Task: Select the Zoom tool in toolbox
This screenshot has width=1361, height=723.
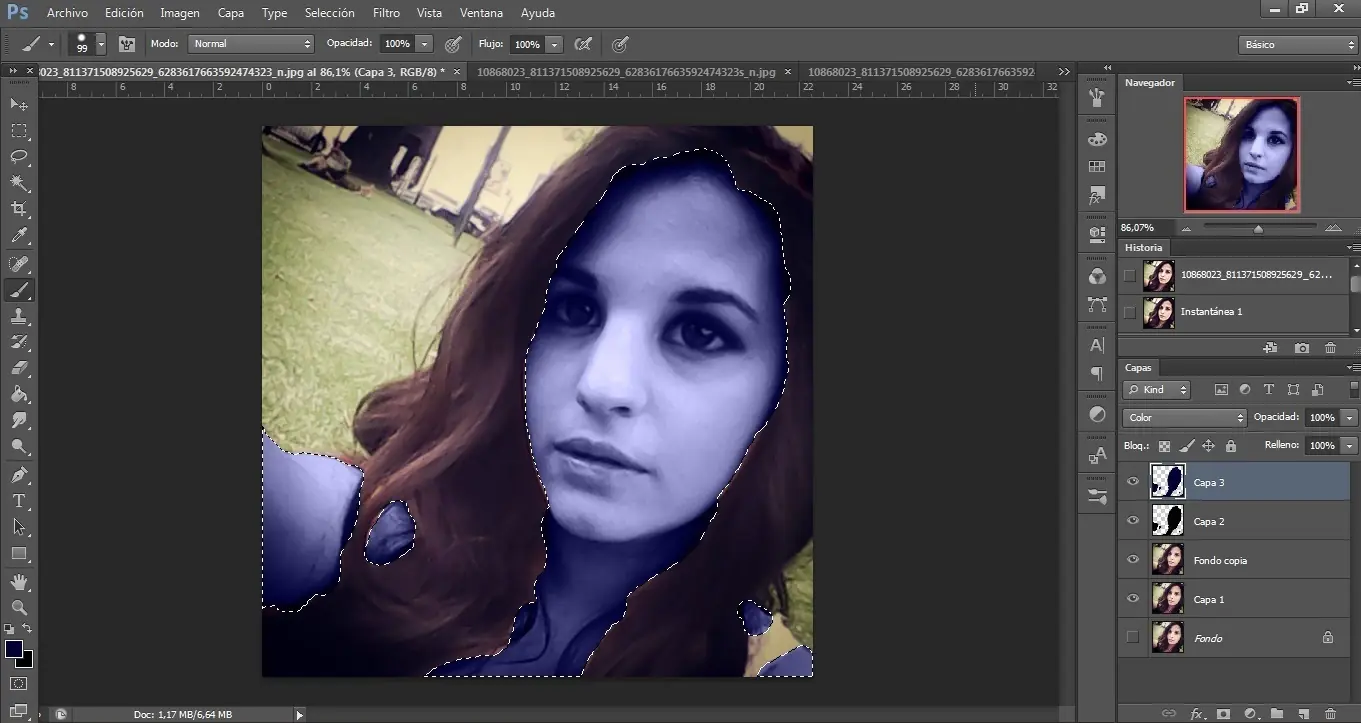Action: point(19,608)
